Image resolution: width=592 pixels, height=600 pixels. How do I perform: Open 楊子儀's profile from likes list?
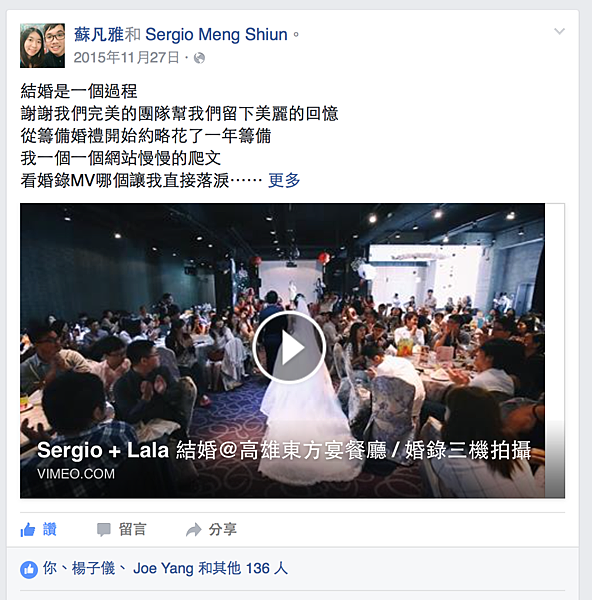point(93,568)
